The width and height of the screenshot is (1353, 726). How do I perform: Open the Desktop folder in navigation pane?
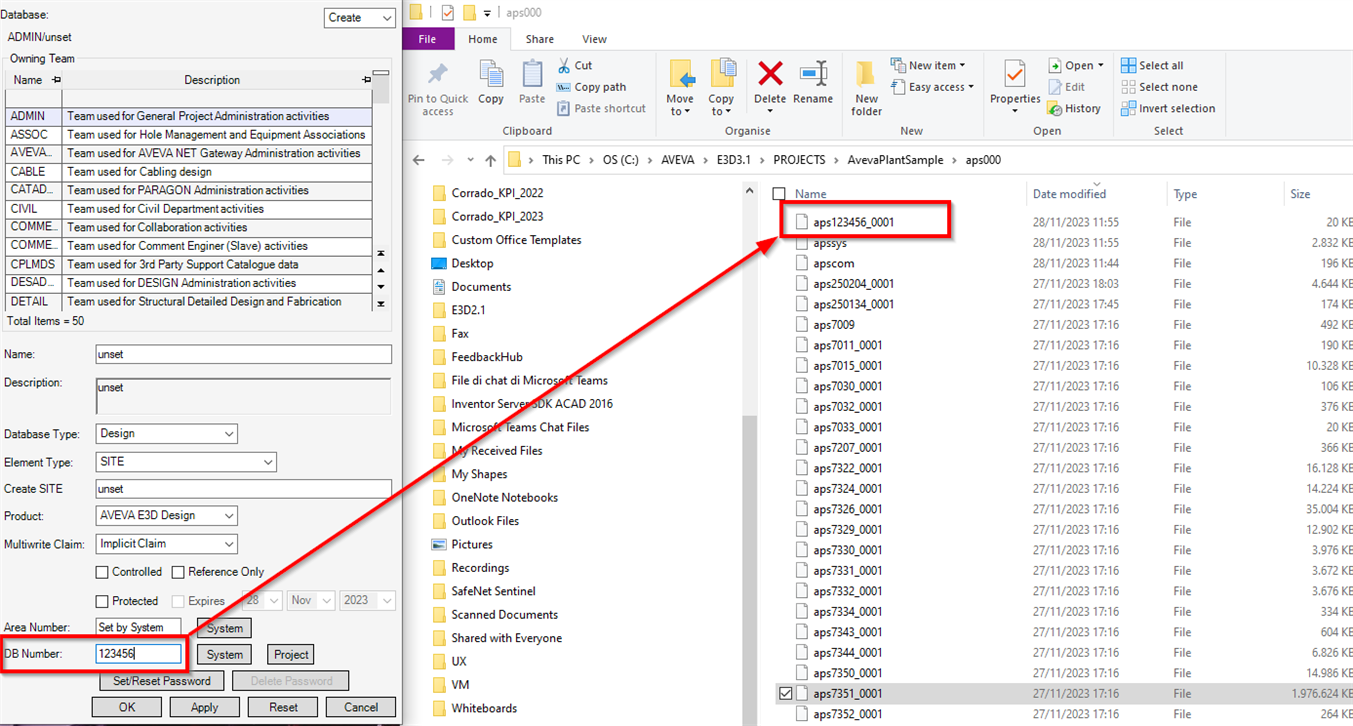pos(472,263)
